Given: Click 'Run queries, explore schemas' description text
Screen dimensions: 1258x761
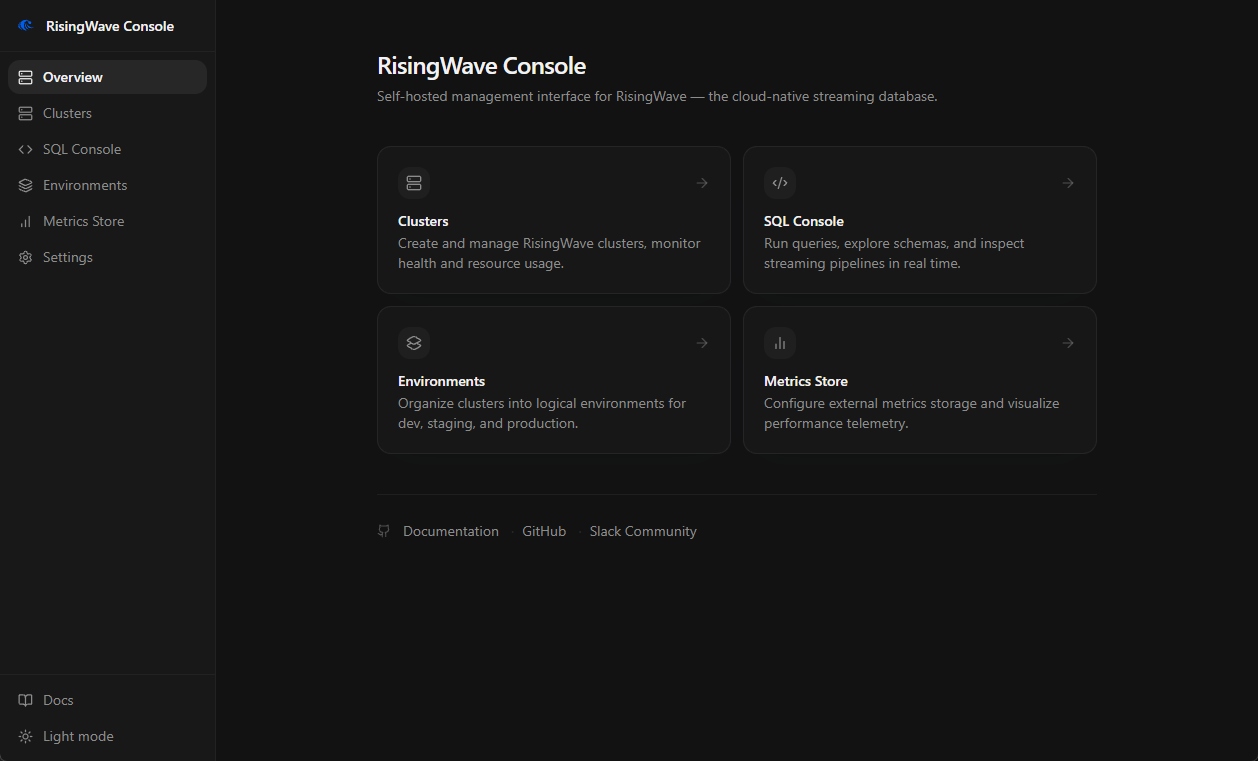Looking at the screenshot, I should pos(894,253).
